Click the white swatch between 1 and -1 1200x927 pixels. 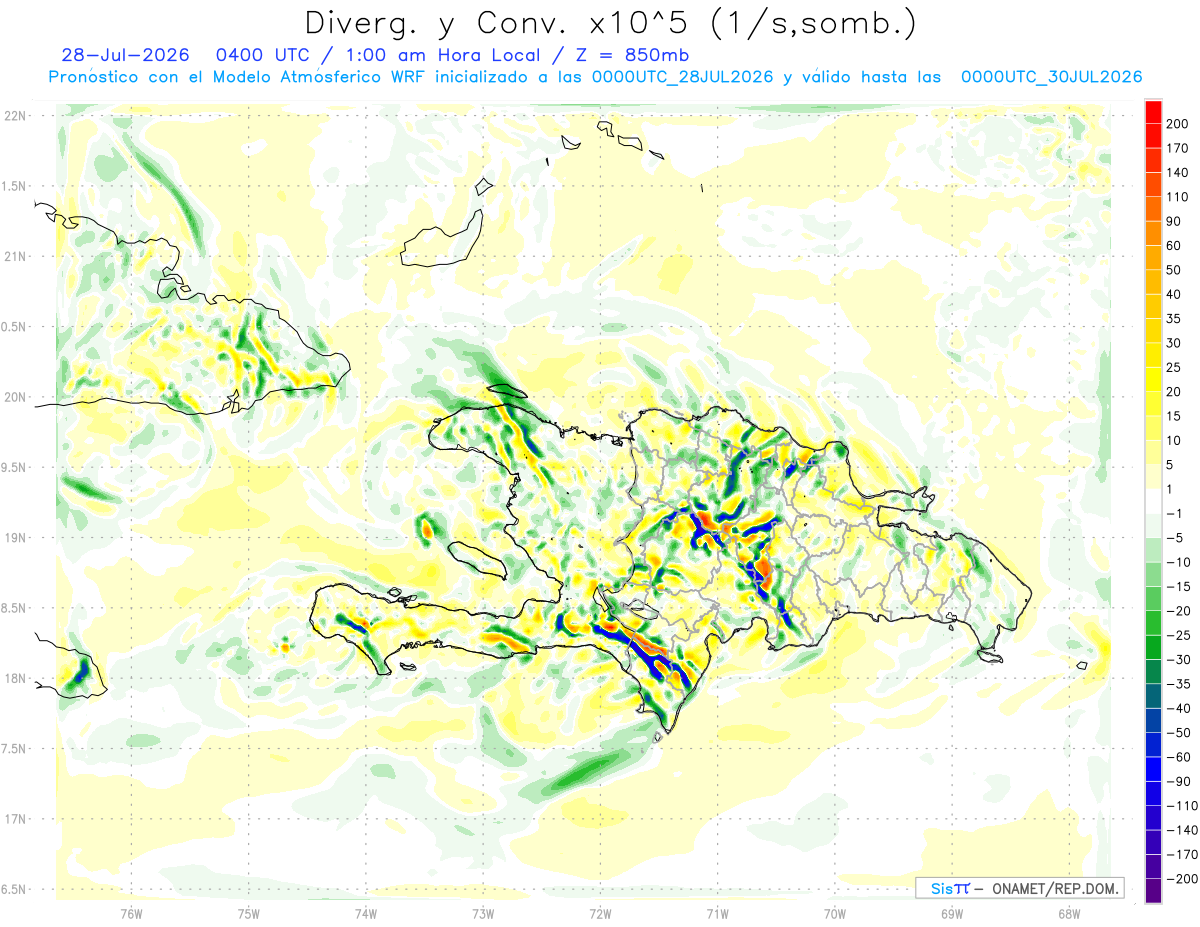(1153, 501)
